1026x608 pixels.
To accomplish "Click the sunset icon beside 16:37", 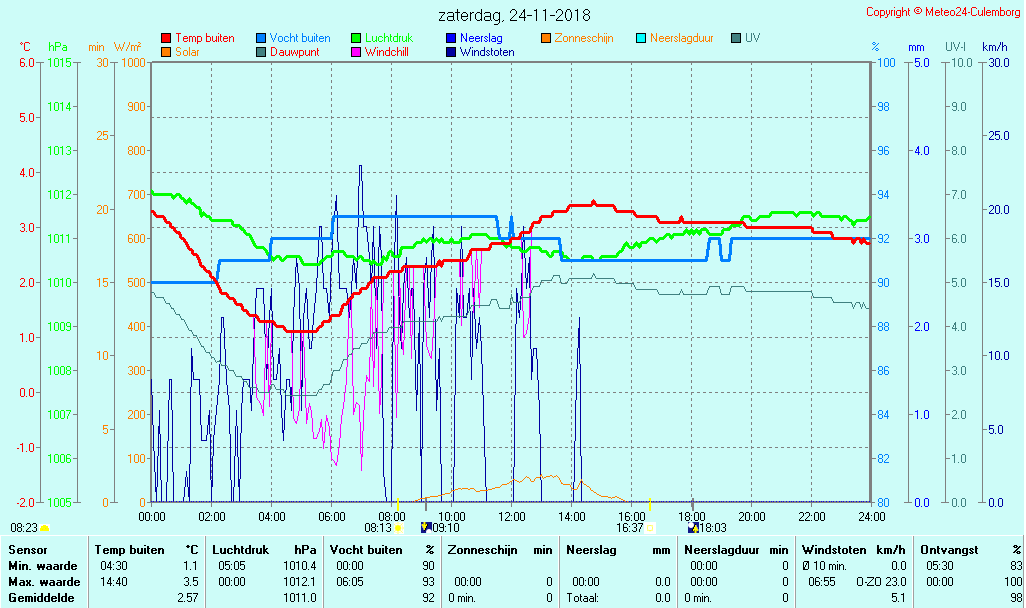I will (651, 527).
